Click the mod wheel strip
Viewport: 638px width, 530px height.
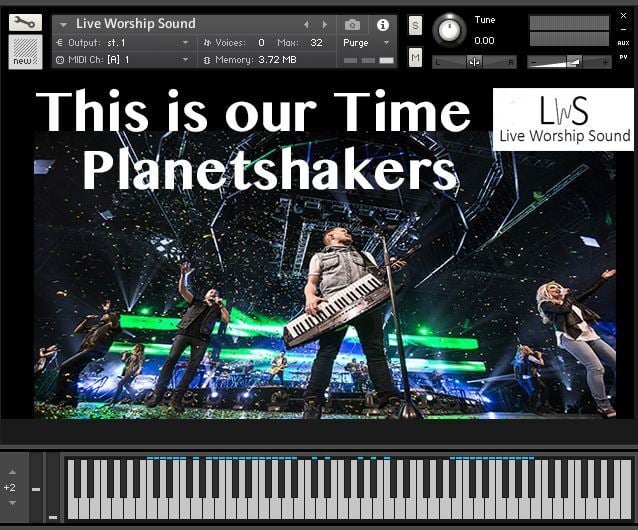click(x=53, y=488)
